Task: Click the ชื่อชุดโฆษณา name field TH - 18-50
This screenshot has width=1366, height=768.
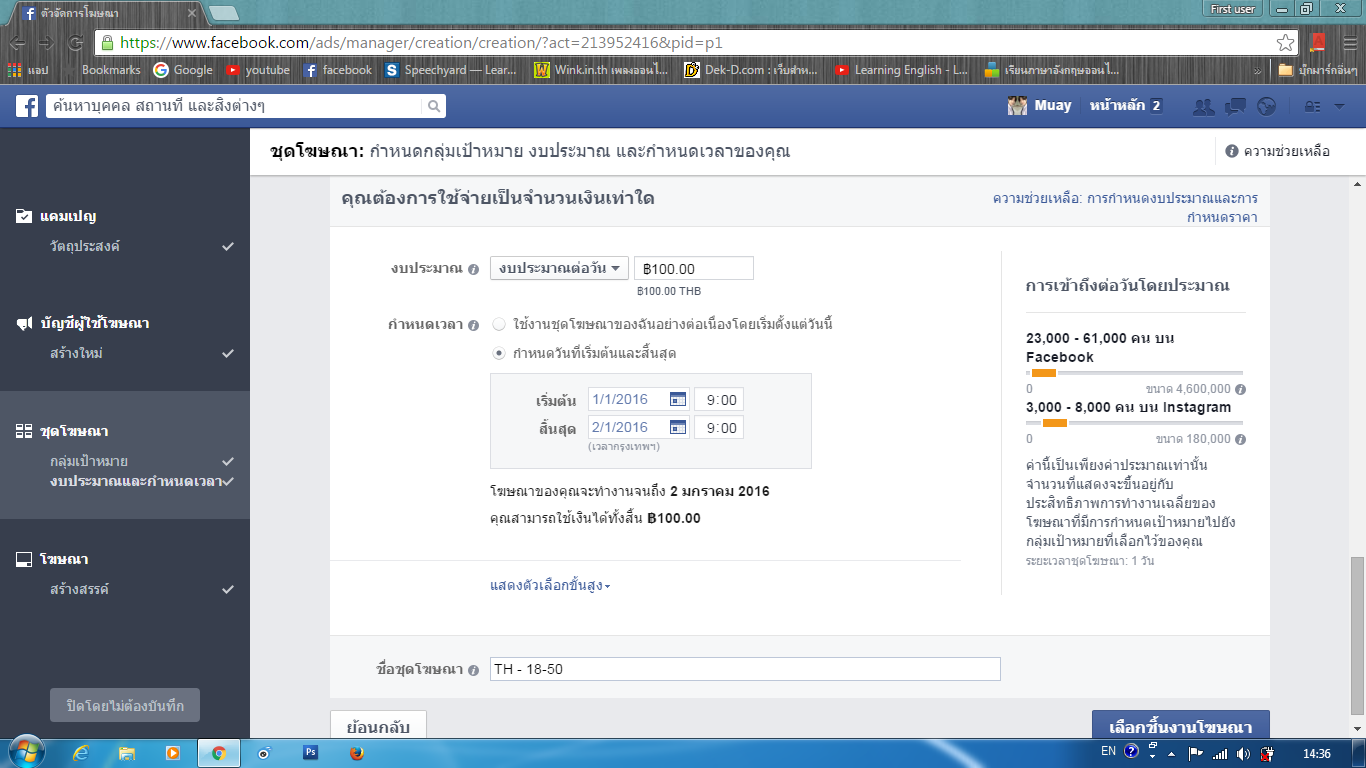Action: (745, 669)
